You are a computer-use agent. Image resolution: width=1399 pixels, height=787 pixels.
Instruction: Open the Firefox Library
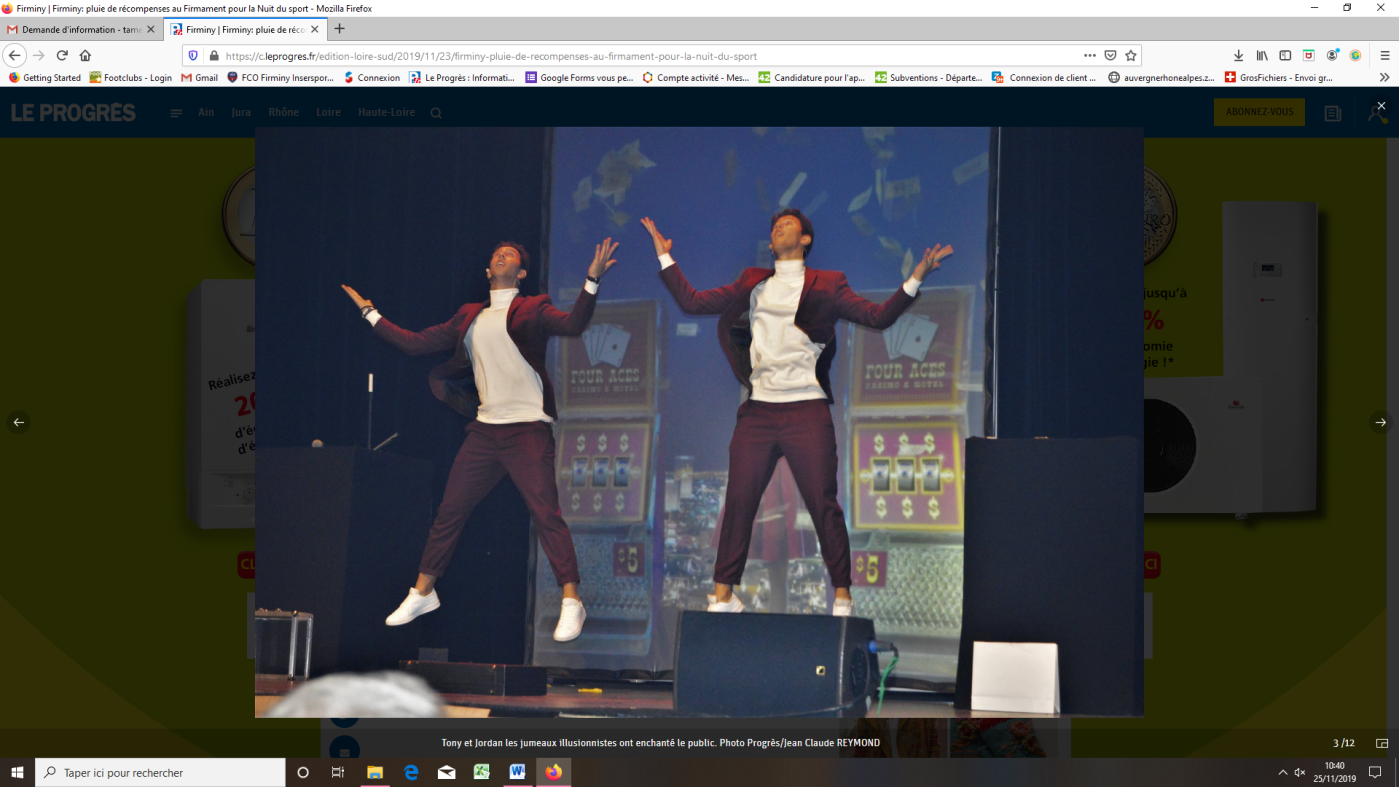pyautogui.click(x=1262, y=56)
